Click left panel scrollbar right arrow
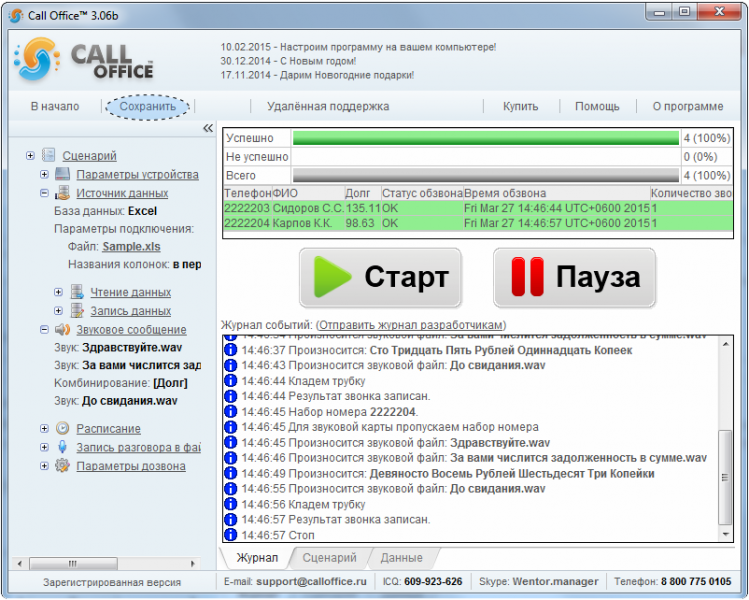 point(193,563)
